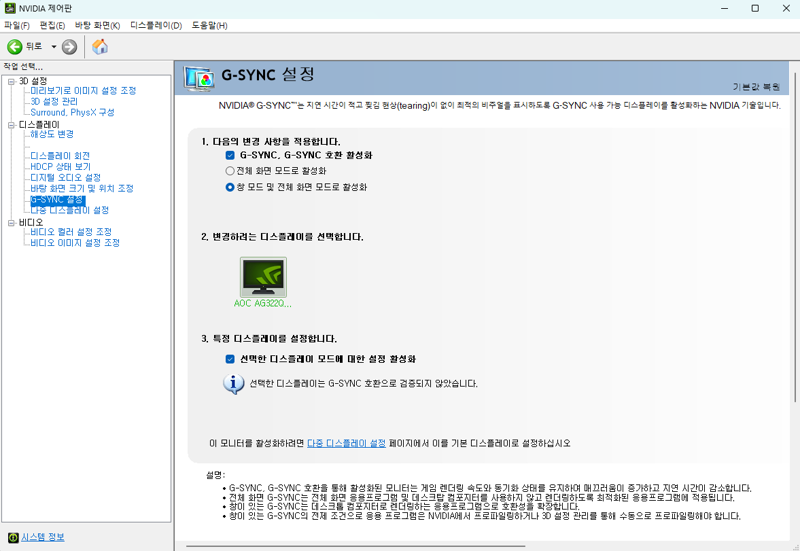Click the horizontal scrollbar at the bottom

(x=356, y=546)
